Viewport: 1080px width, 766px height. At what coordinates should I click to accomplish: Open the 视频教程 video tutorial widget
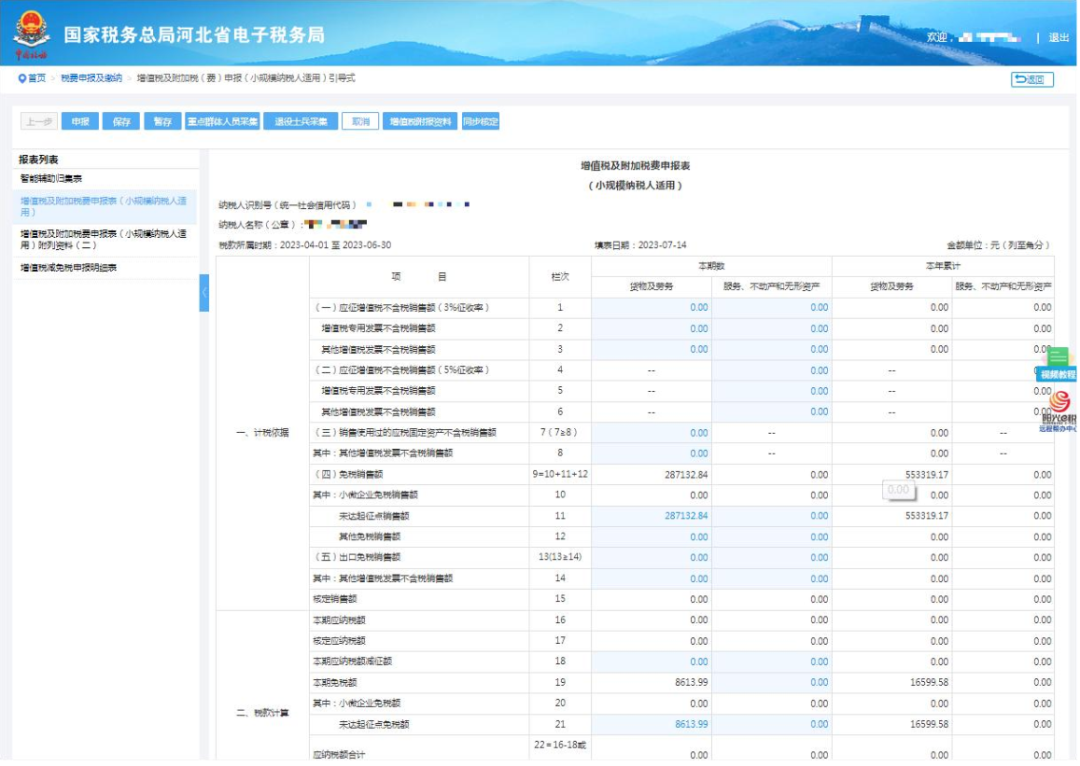(x=1059, y=366)
